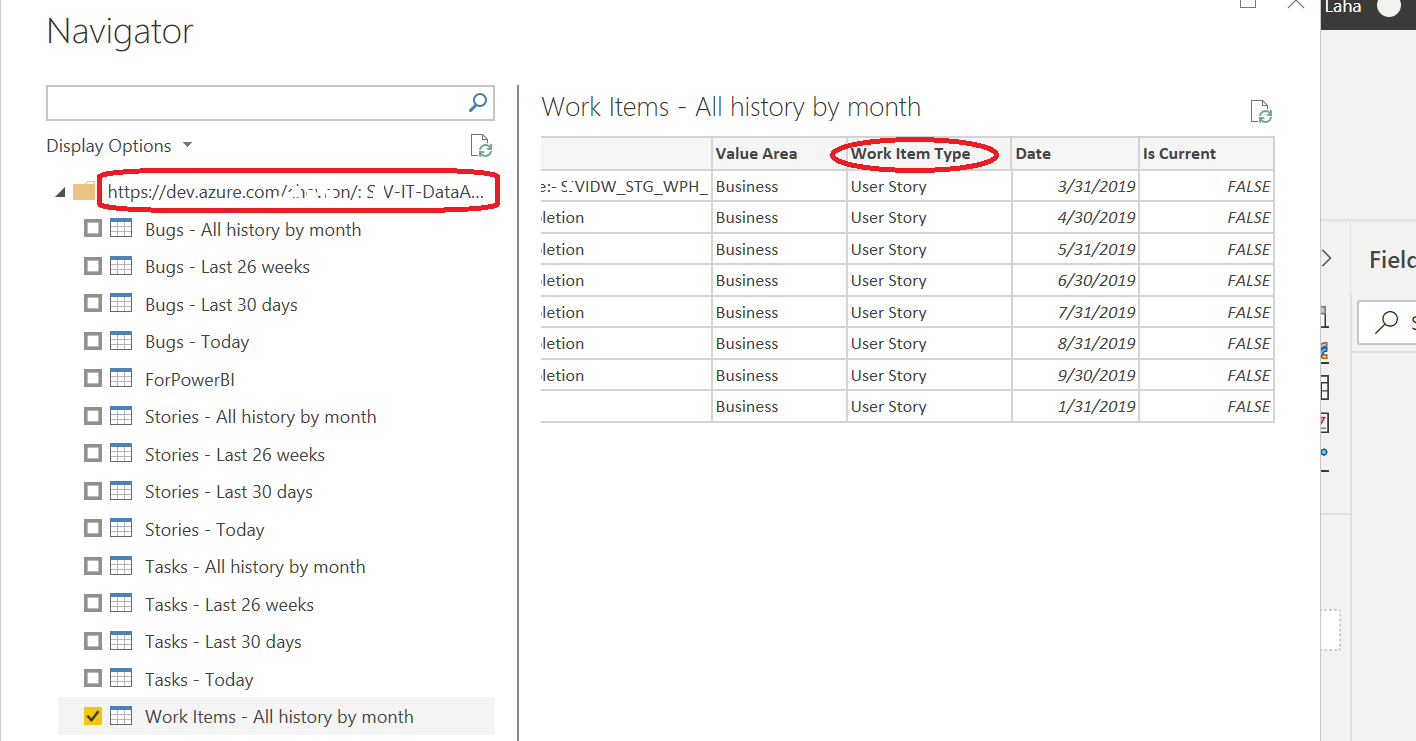Click the table icon beside Bugs - All history by month

(x=121, y=228)
